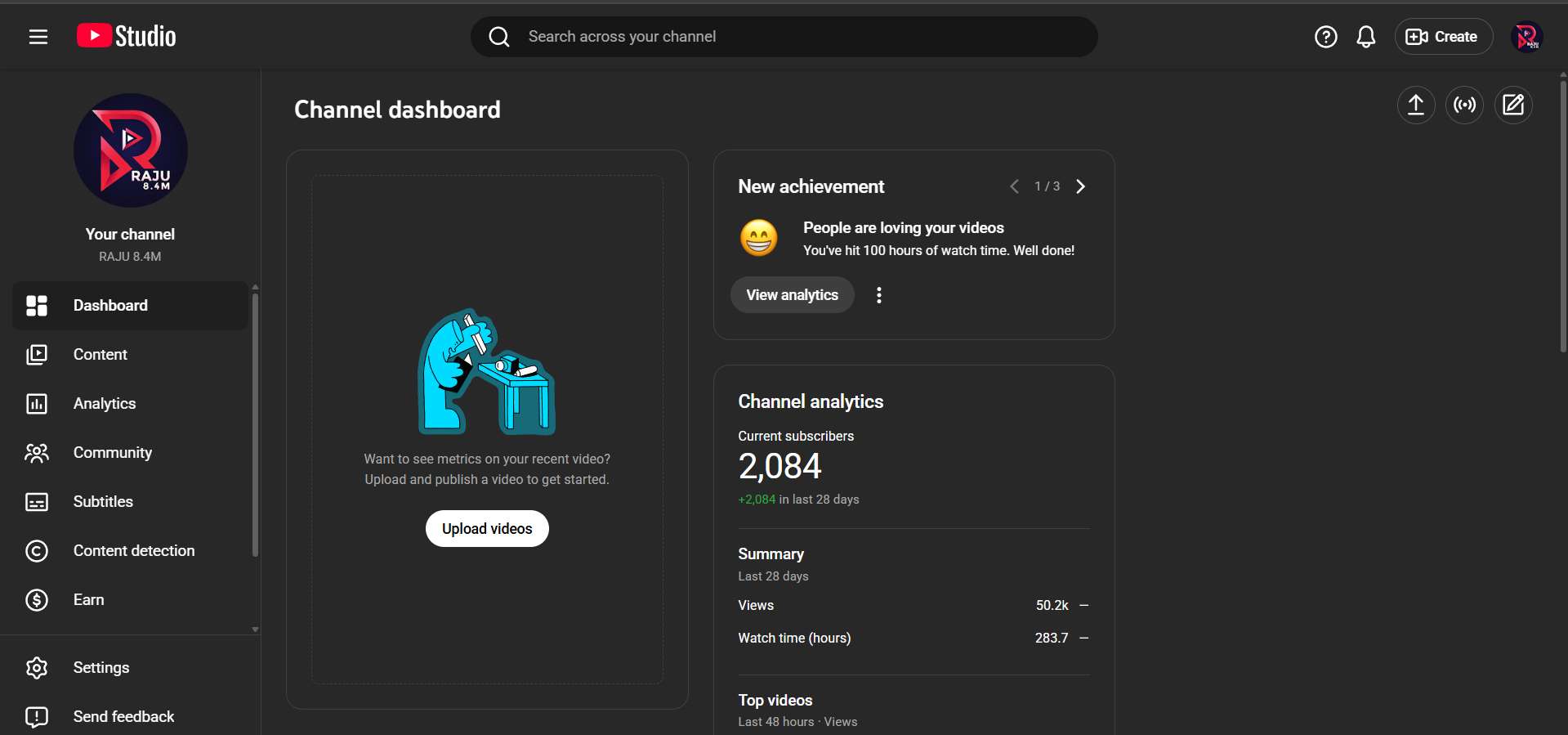The height and width of the screenshot is (735, 1568).
Task: Go to previous achievement with left chevron
Action: click(1014, 186)
